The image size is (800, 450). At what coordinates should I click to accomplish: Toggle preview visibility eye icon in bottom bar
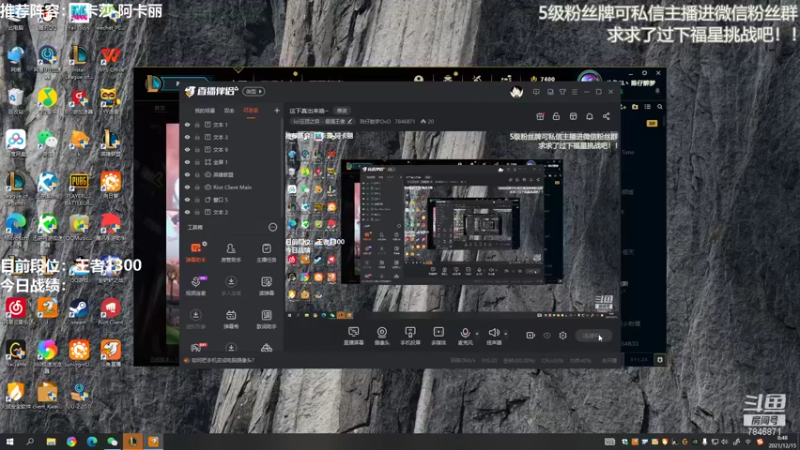tap(547, 335)
